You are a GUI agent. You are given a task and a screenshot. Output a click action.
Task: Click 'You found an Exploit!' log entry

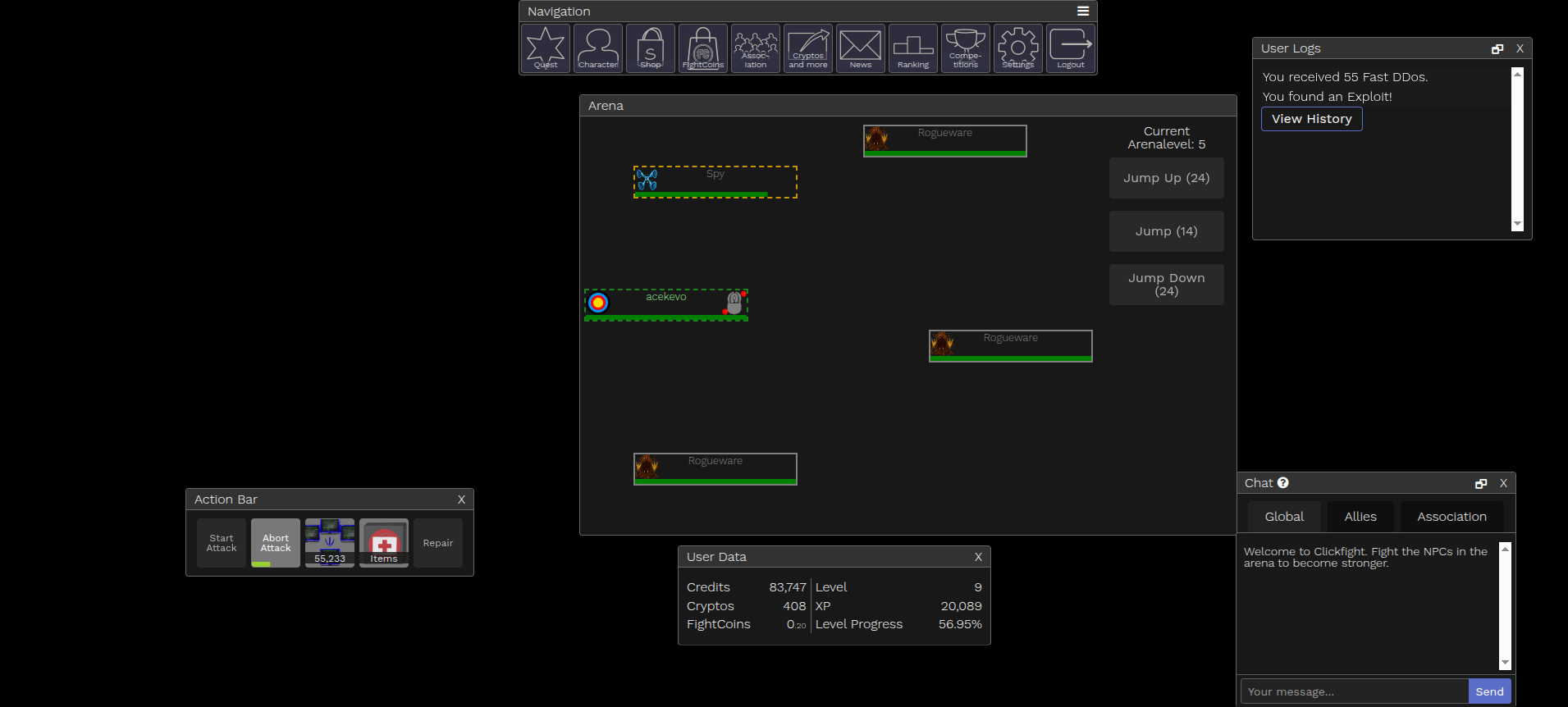pos(1327,97)
